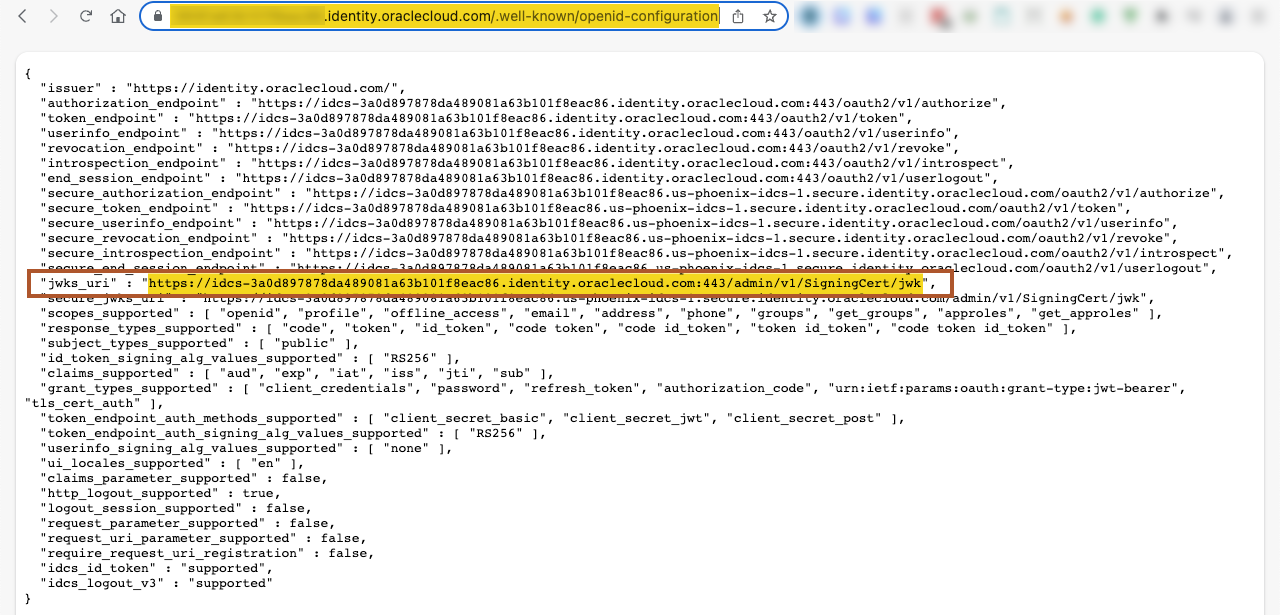Screen dimensions: 1280x615
Task: Click the orange extension icon in the toolbar
Action: click(x=1066, y=16)
